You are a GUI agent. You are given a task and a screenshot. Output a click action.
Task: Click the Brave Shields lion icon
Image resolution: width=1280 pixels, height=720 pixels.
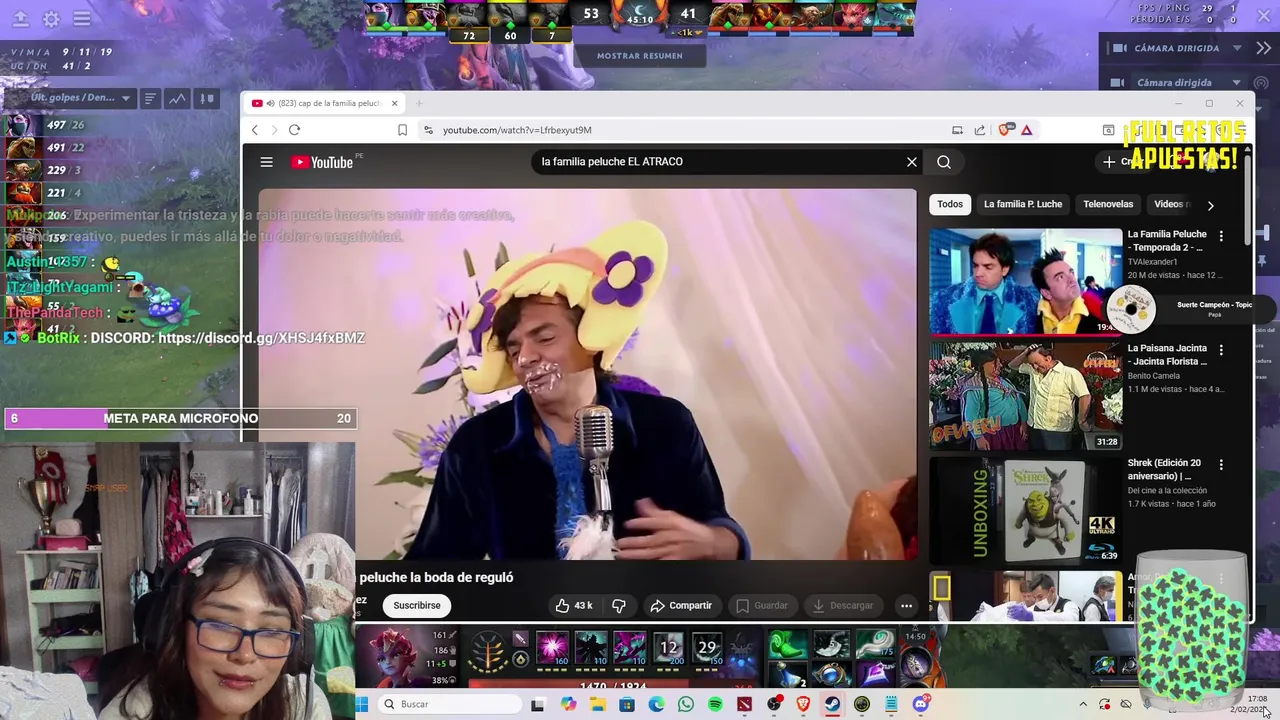(1004, 130)
